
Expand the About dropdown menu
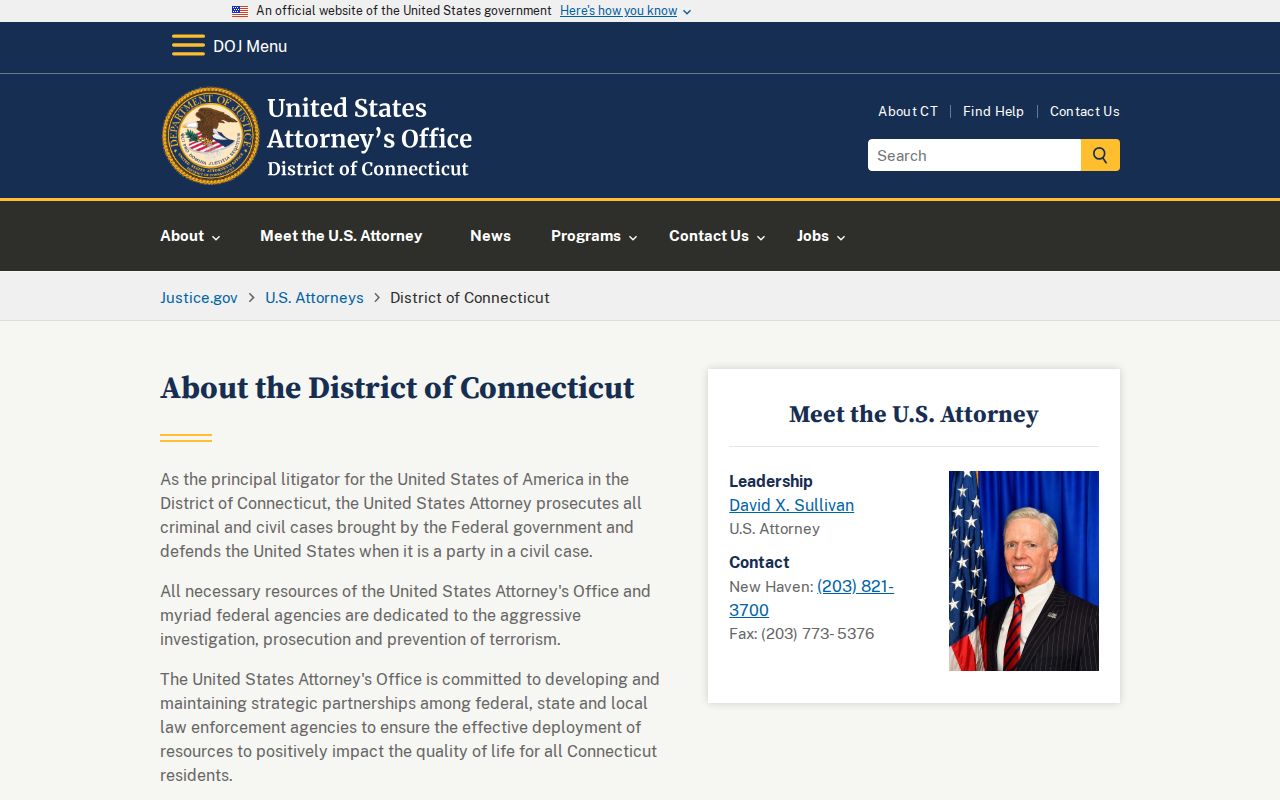190,236
